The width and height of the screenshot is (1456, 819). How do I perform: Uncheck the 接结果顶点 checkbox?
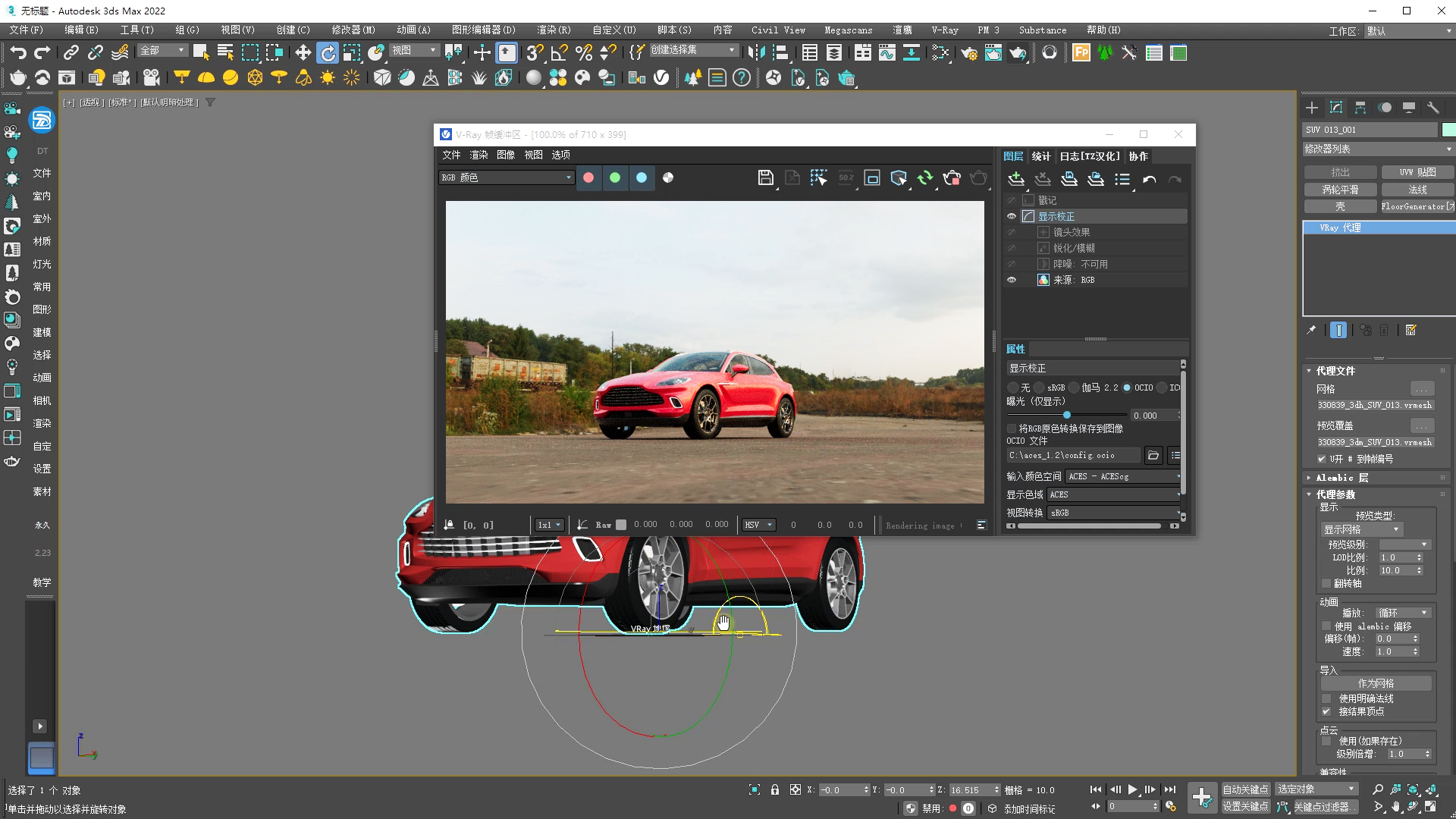1326,711
